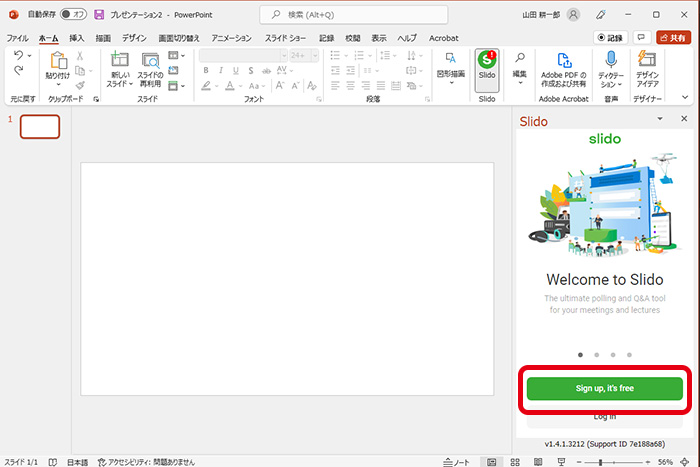The height and width of the screenshot is (467, 700).
Task: Close the Slido pane
Action: (684, 119)
